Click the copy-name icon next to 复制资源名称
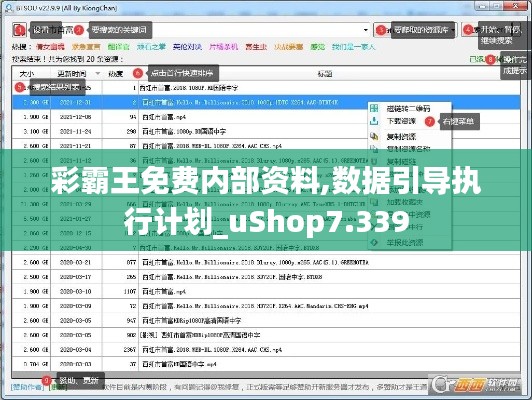532x400 pixels. coord(374,149)
